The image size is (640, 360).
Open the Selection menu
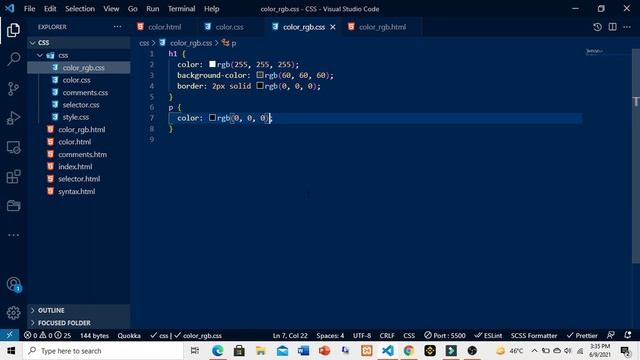click(80, 9)
